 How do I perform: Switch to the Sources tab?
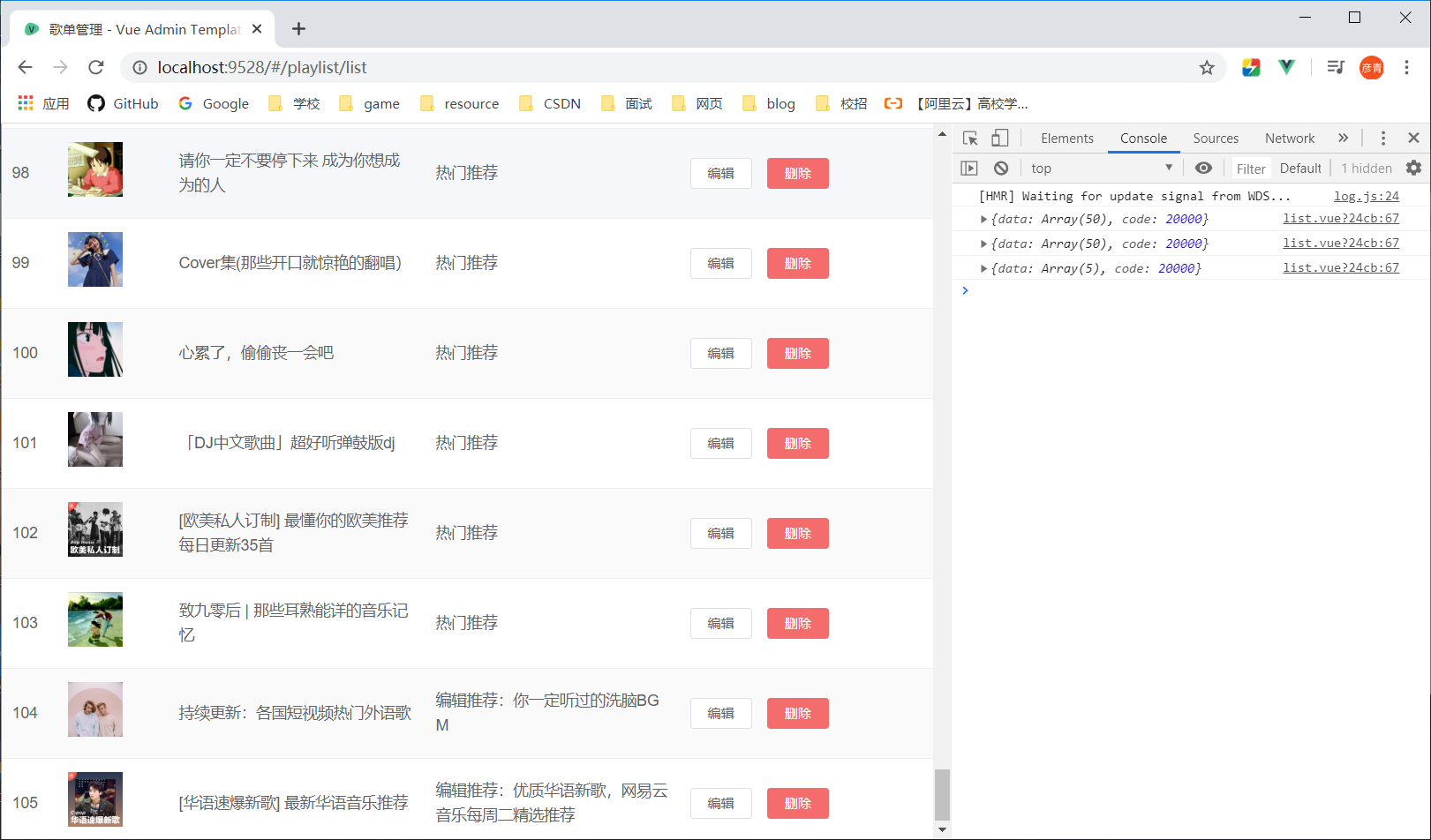[1216, 138]
